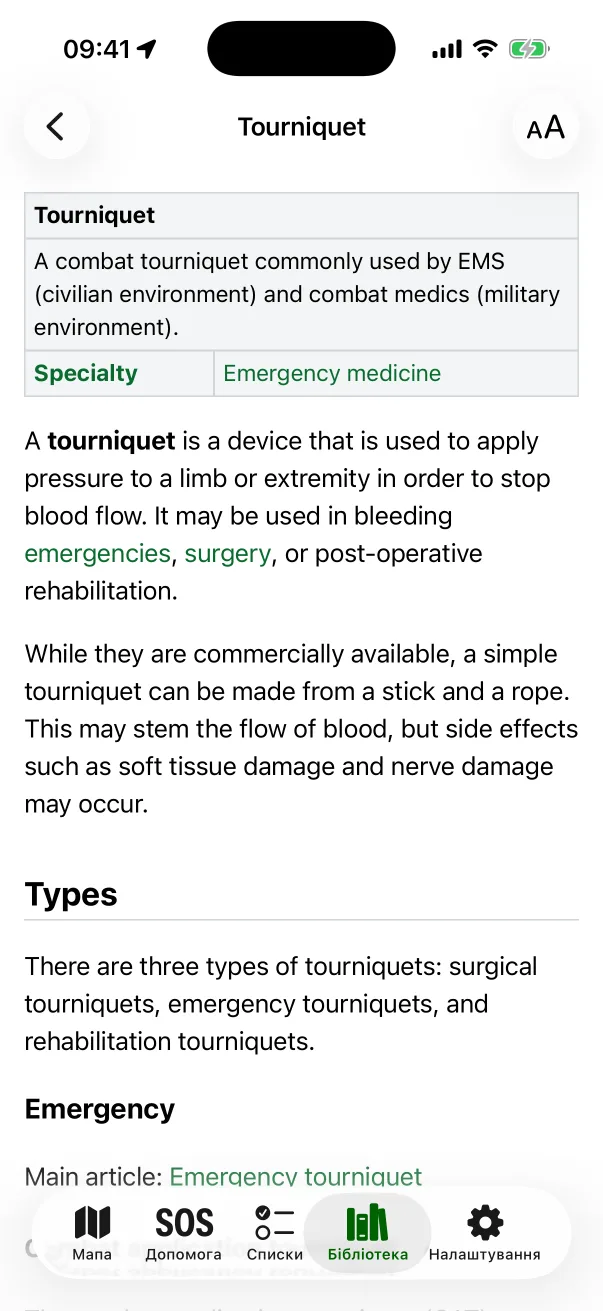Open the Списки checklist icon
This screenshot has width=603, height=1311.
(x=275, y=1222)
